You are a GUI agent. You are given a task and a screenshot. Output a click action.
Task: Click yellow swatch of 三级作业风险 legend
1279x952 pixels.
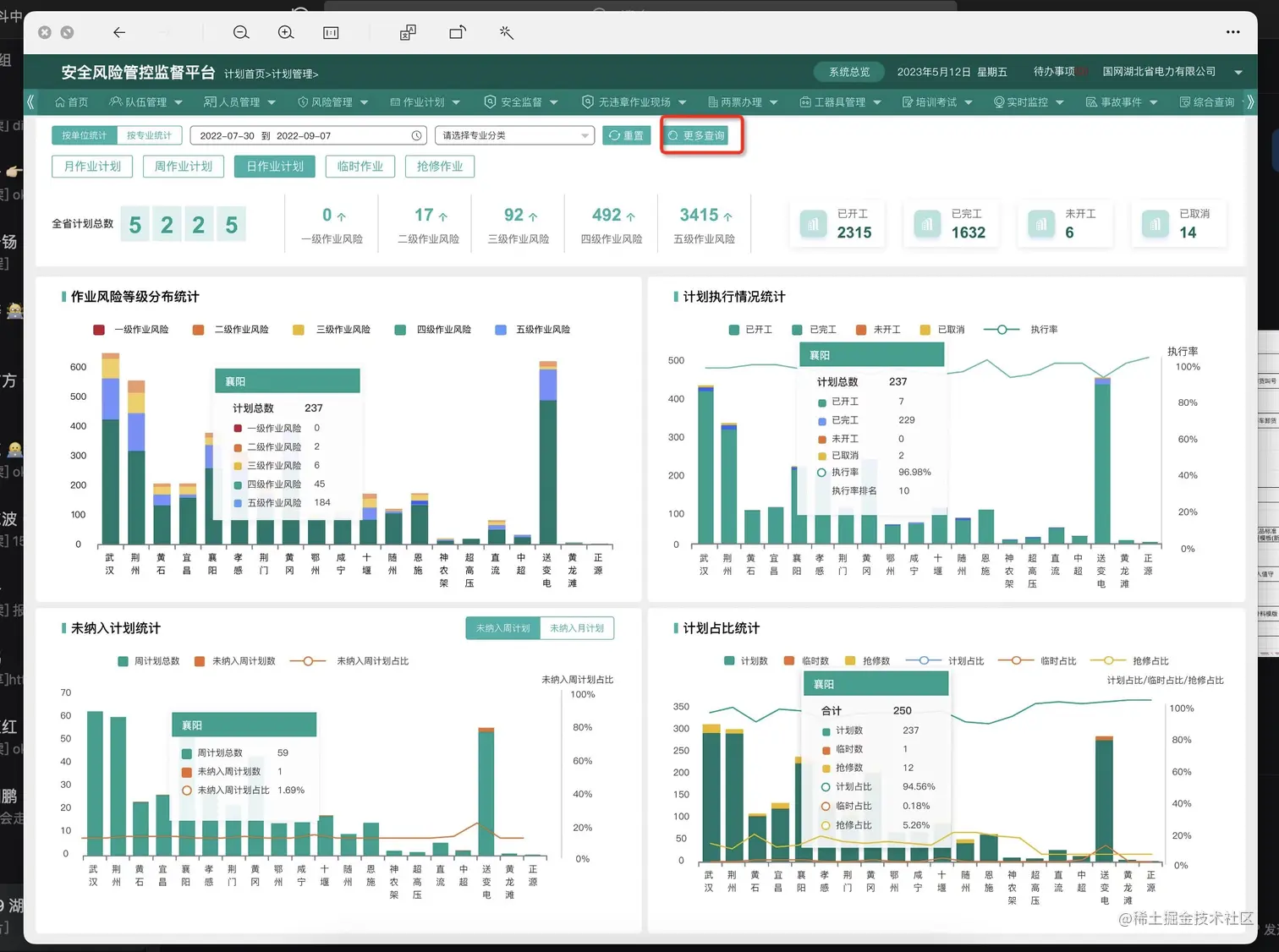pos(299,330)
